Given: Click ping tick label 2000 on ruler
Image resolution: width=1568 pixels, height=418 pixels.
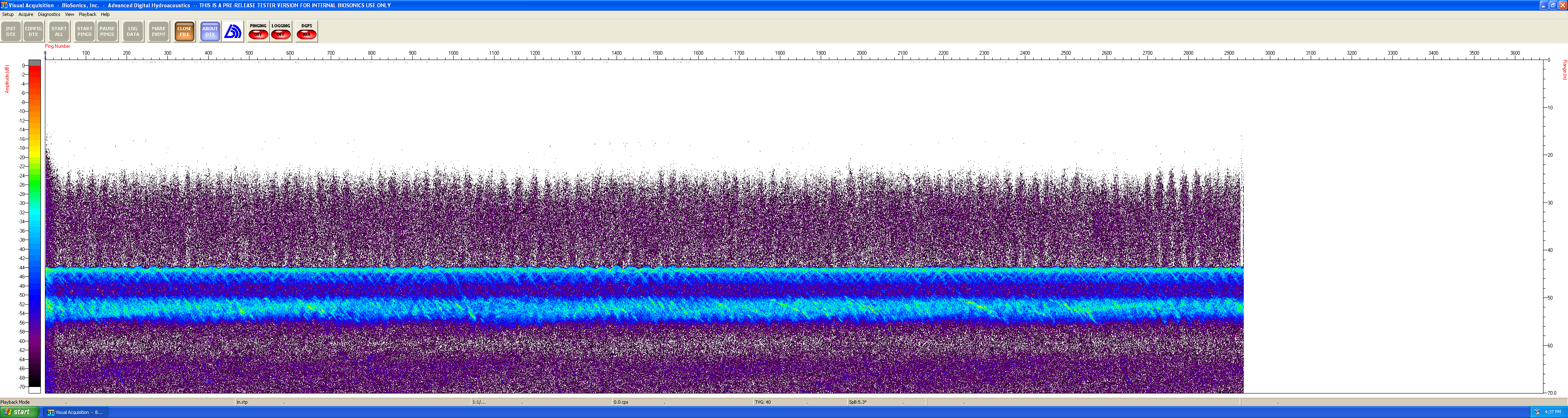Looking at the screenshot, I should [x=862, y=53].
